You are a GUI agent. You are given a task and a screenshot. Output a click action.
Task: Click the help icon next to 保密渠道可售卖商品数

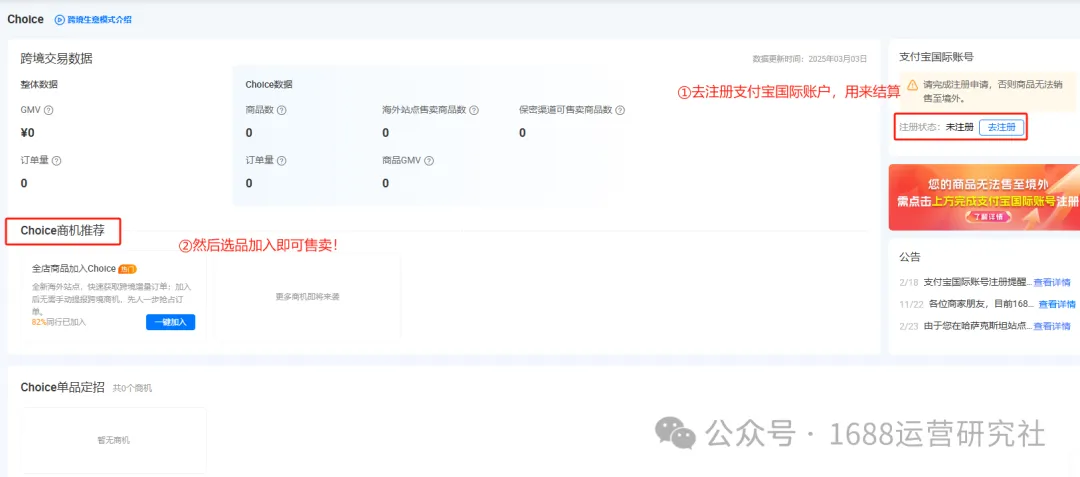pos(620,110)
